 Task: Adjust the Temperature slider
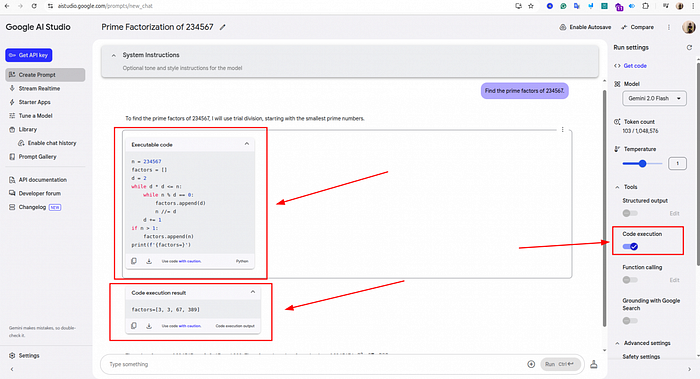click(642, 164)
